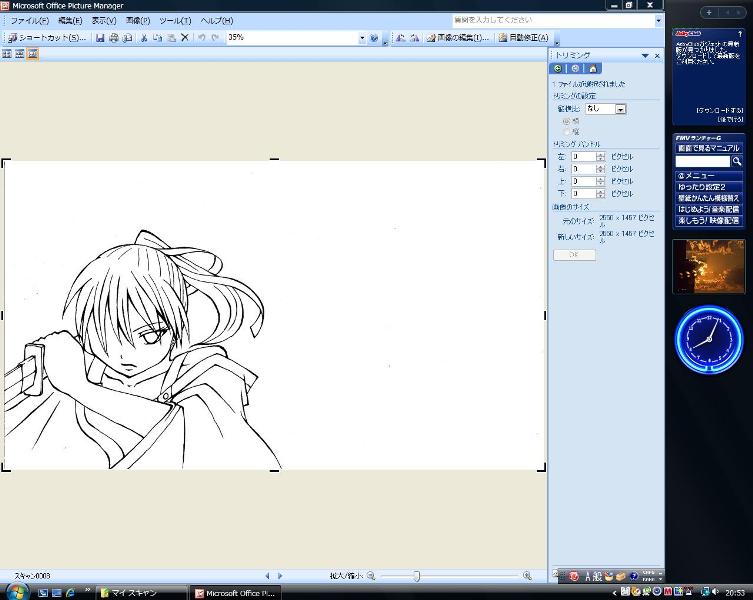Click @メニュー button in FMV gadget
Screen dimensions: 753x600
click(708, 176)
